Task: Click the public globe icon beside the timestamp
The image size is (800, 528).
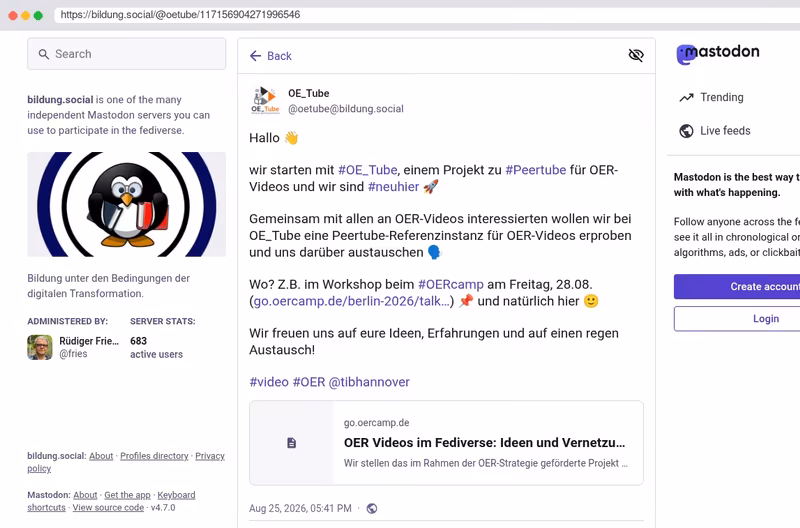Action: pyautogui.click(x=372, y=509)
